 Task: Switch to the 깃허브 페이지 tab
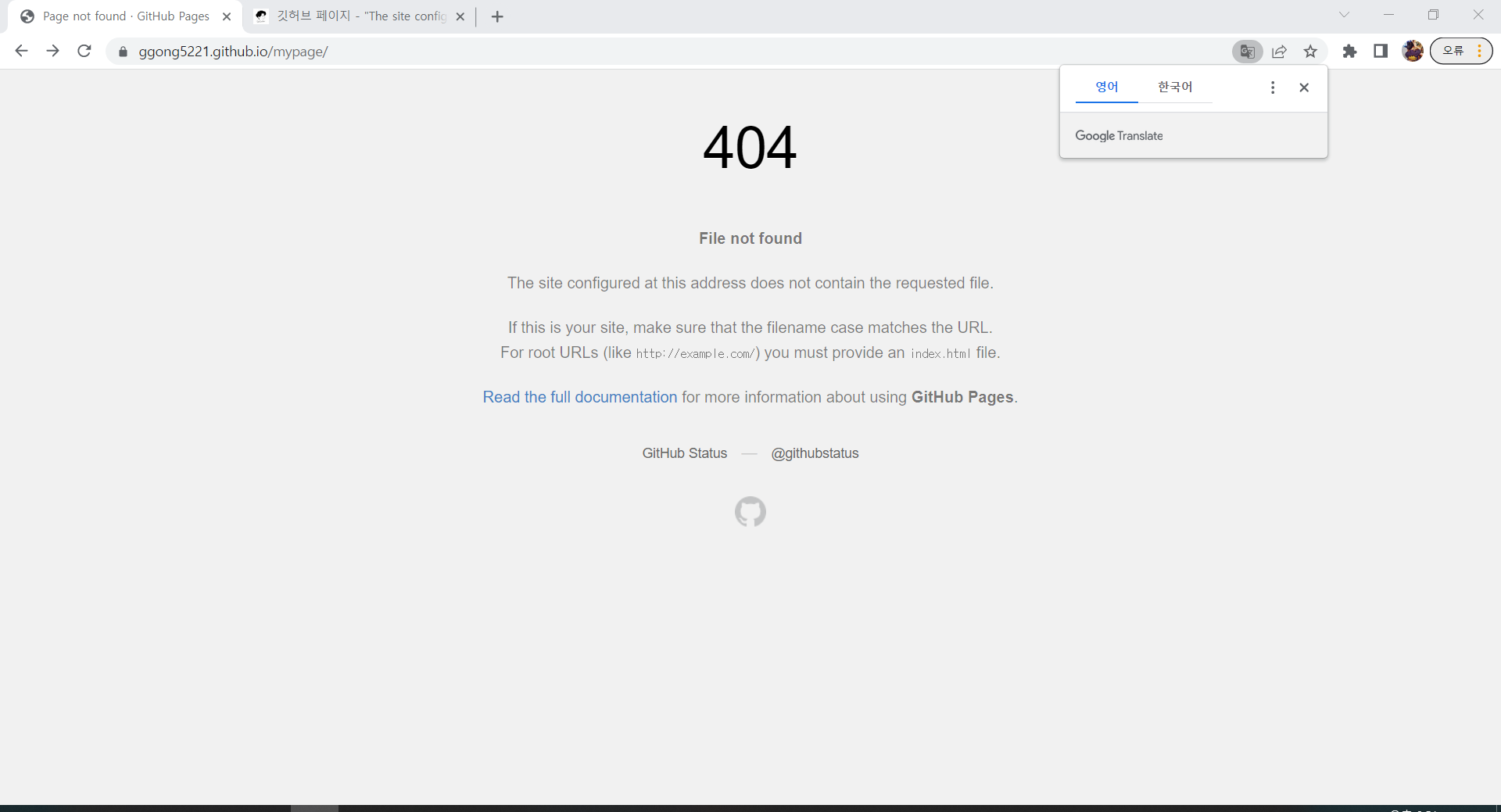(x=361, y=16)
